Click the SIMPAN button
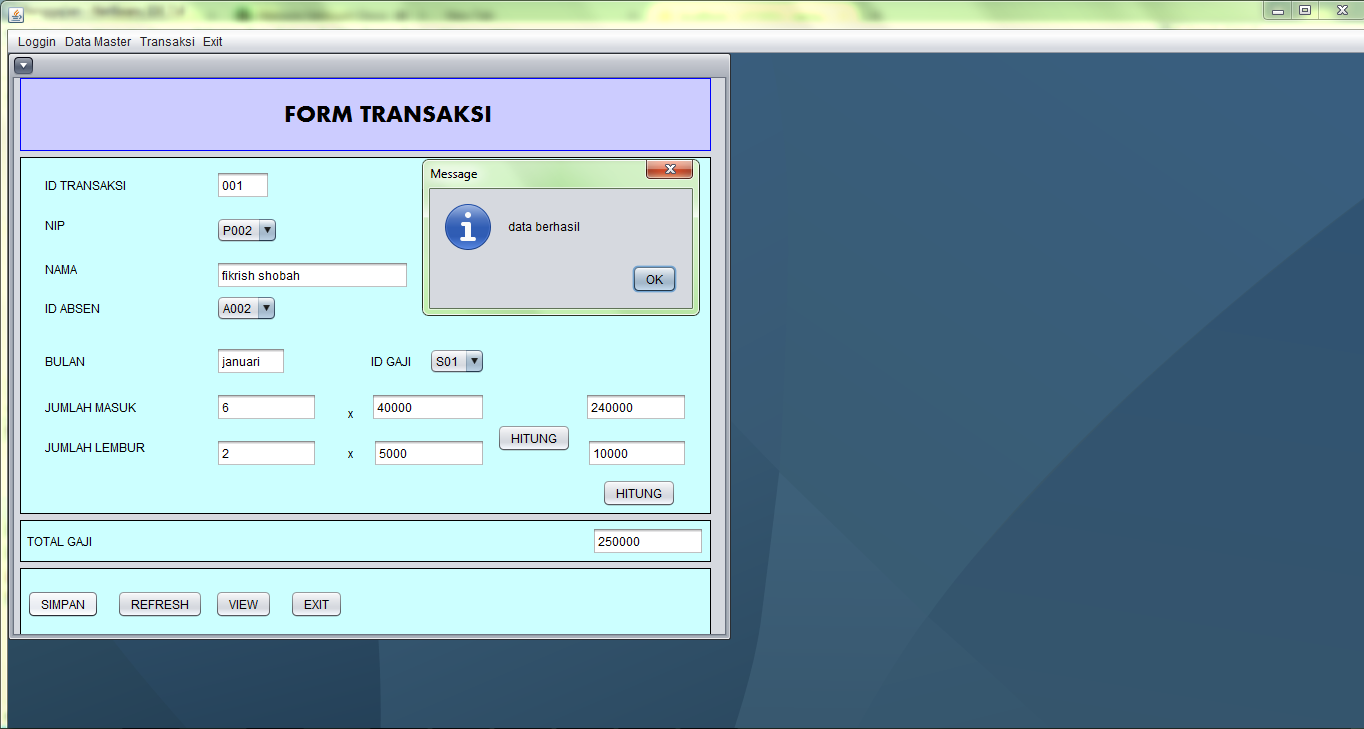 point(62,603)
